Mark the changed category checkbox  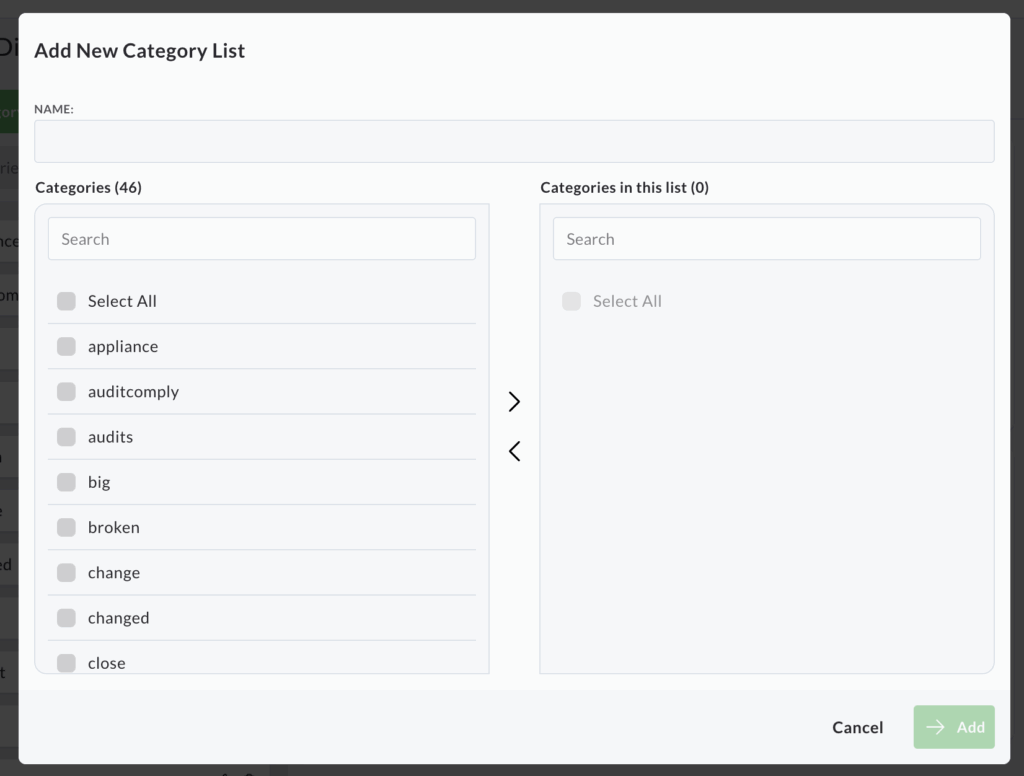click(x=67, y=618)
